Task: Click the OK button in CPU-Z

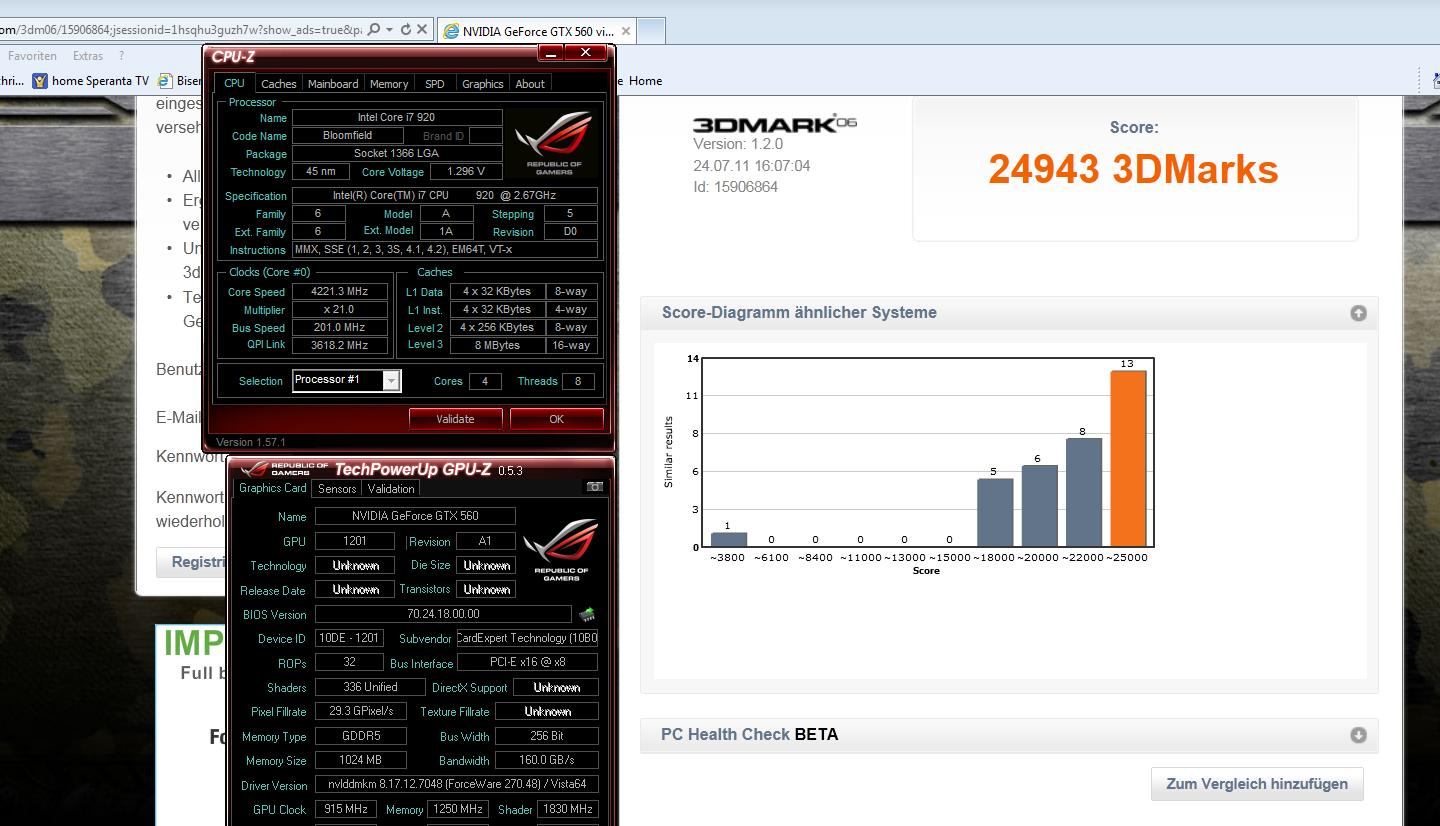Action: [557, 419]
